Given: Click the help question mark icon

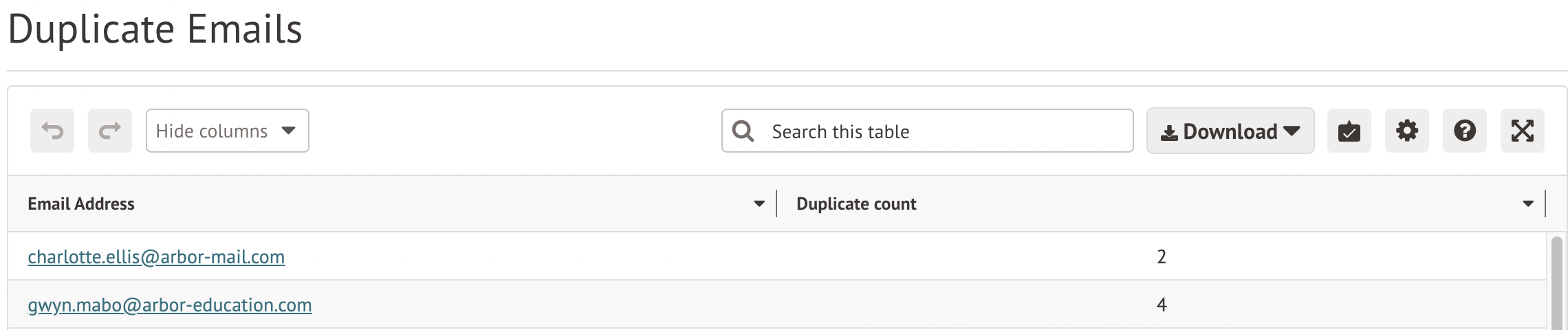Looking at the screenshot, I should coord(1465,131).
